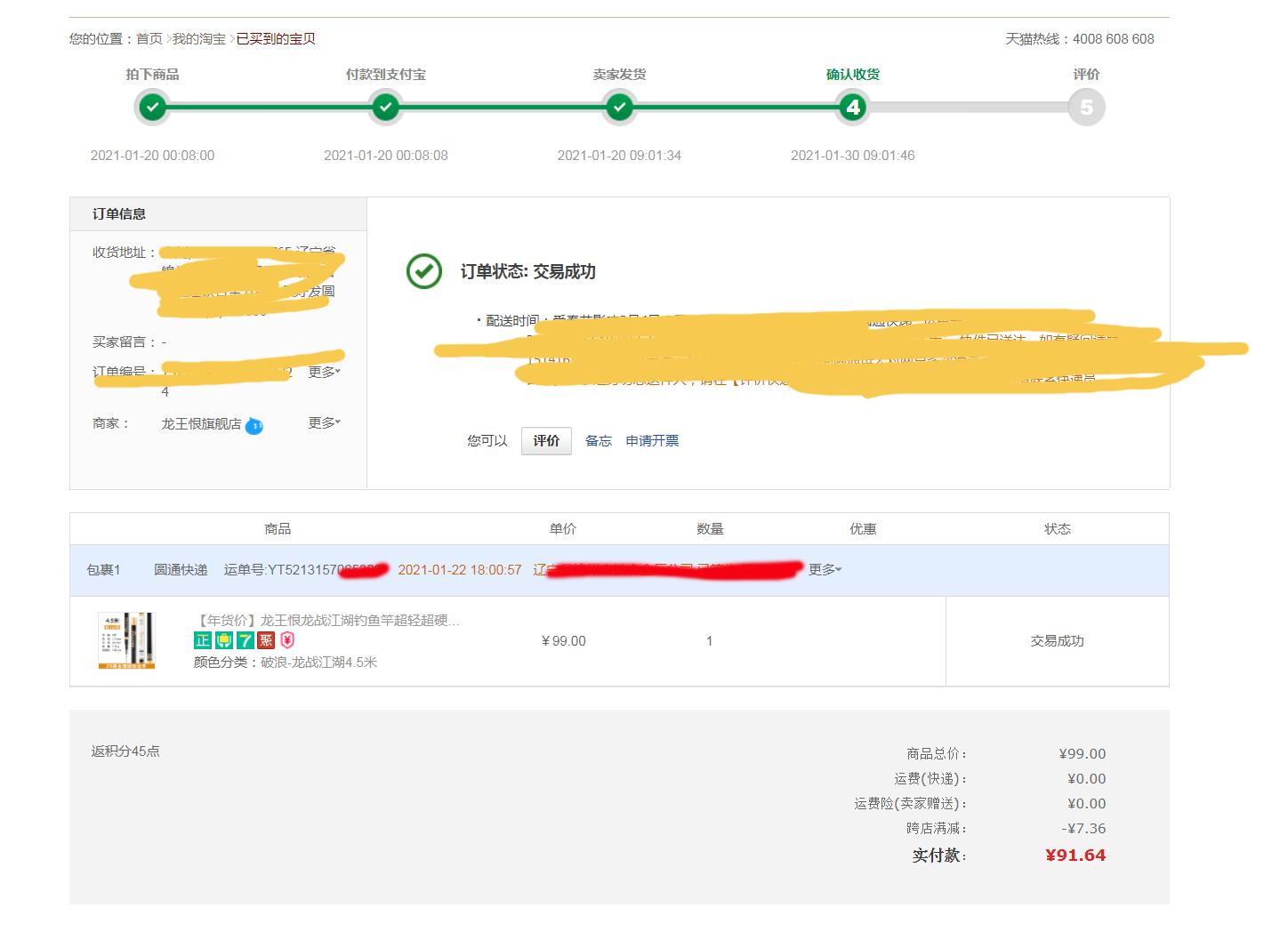This screenshot has width=1288, height=940.
Task: Click the 确认收货 step checkmark circle
Action: 852,107
